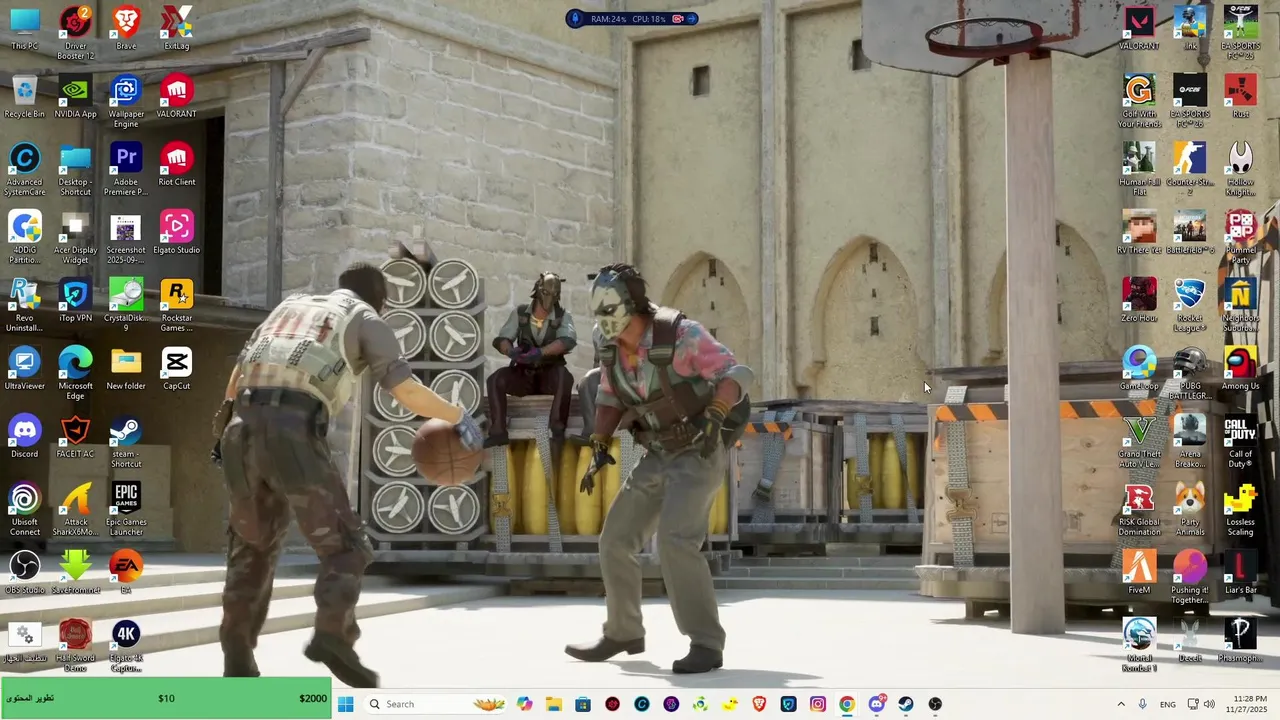Launch the UltraViewer desktop shortcut

coord(25,368)
